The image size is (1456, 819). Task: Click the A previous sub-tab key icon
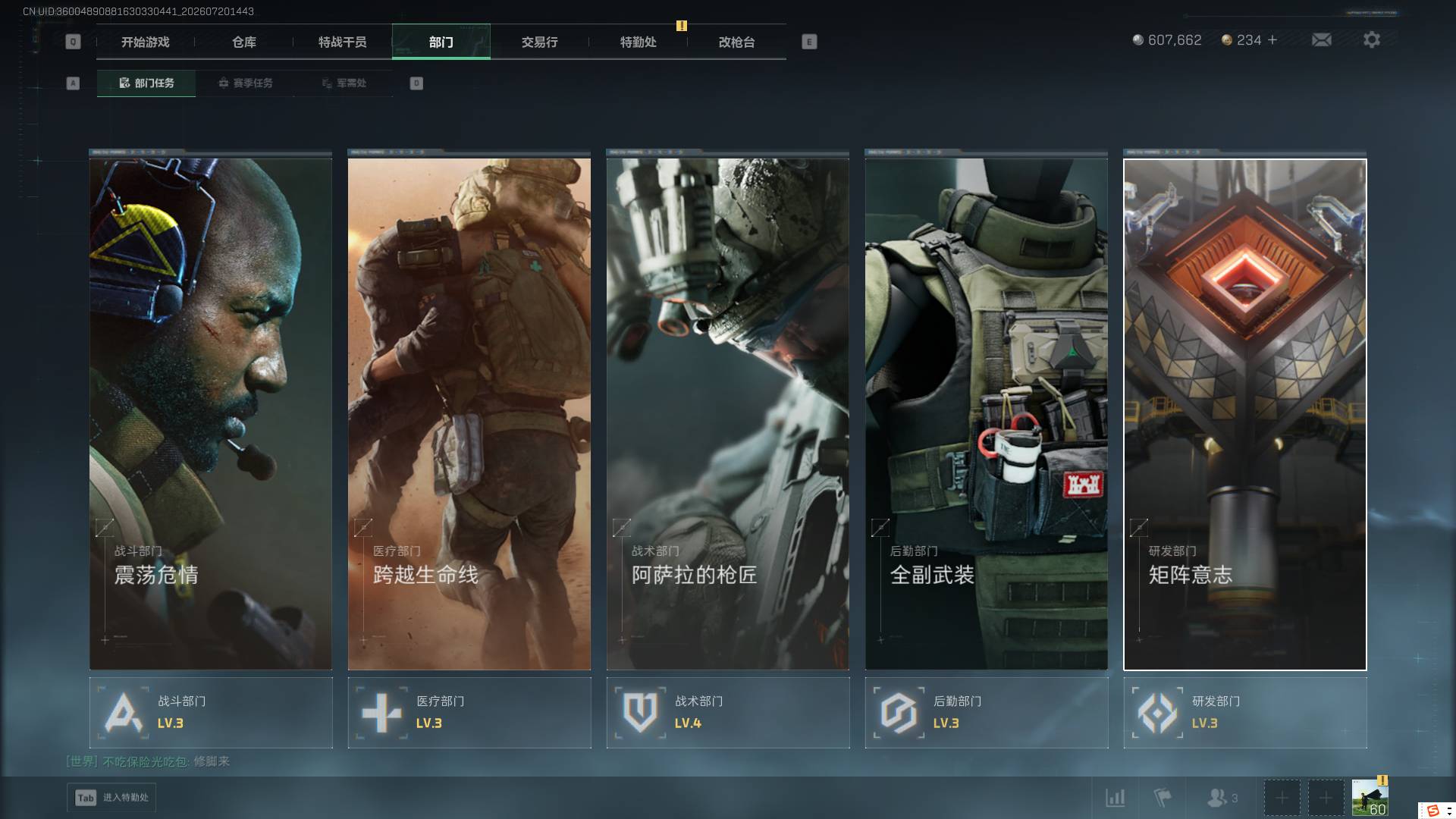pos(73,83)
